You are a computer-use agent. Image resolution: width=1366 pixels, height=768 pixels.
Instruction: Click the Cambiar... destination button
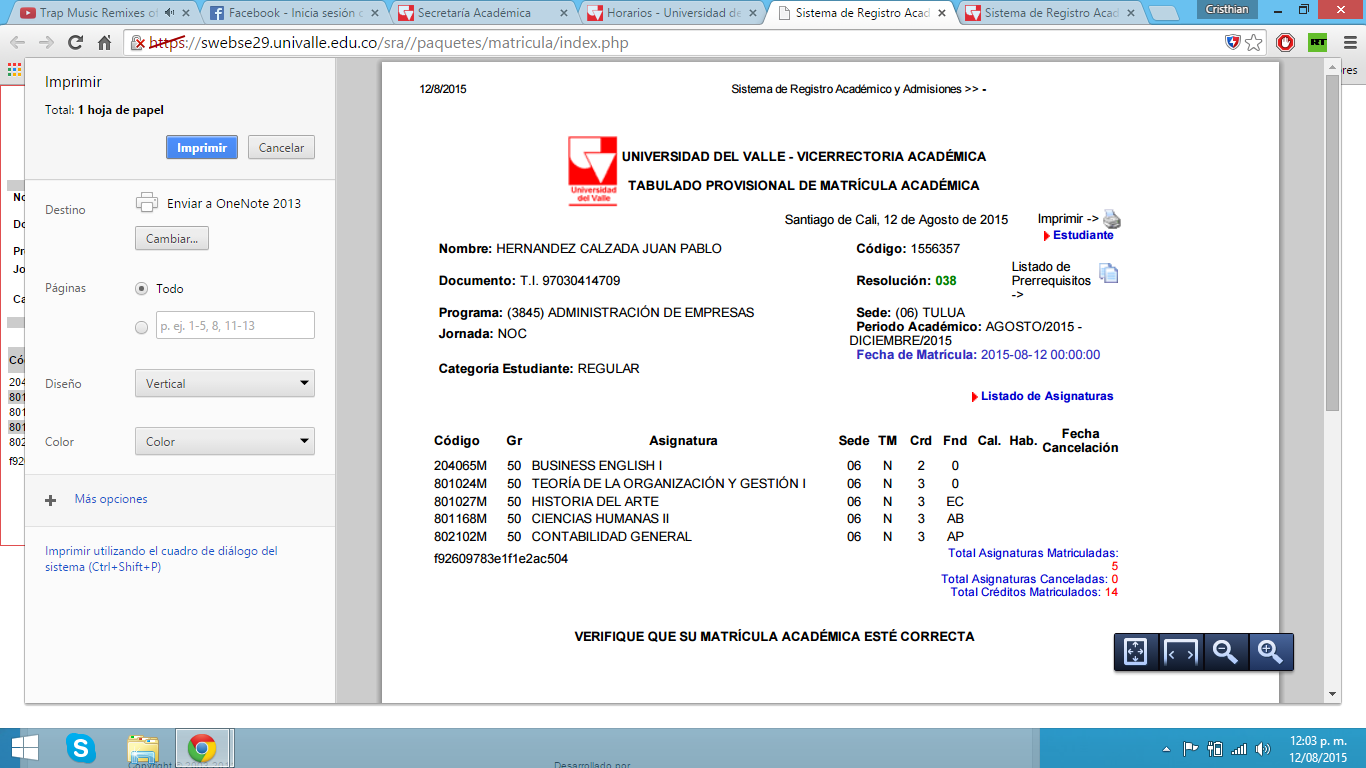pyautogui.click(x=172, y=239)
